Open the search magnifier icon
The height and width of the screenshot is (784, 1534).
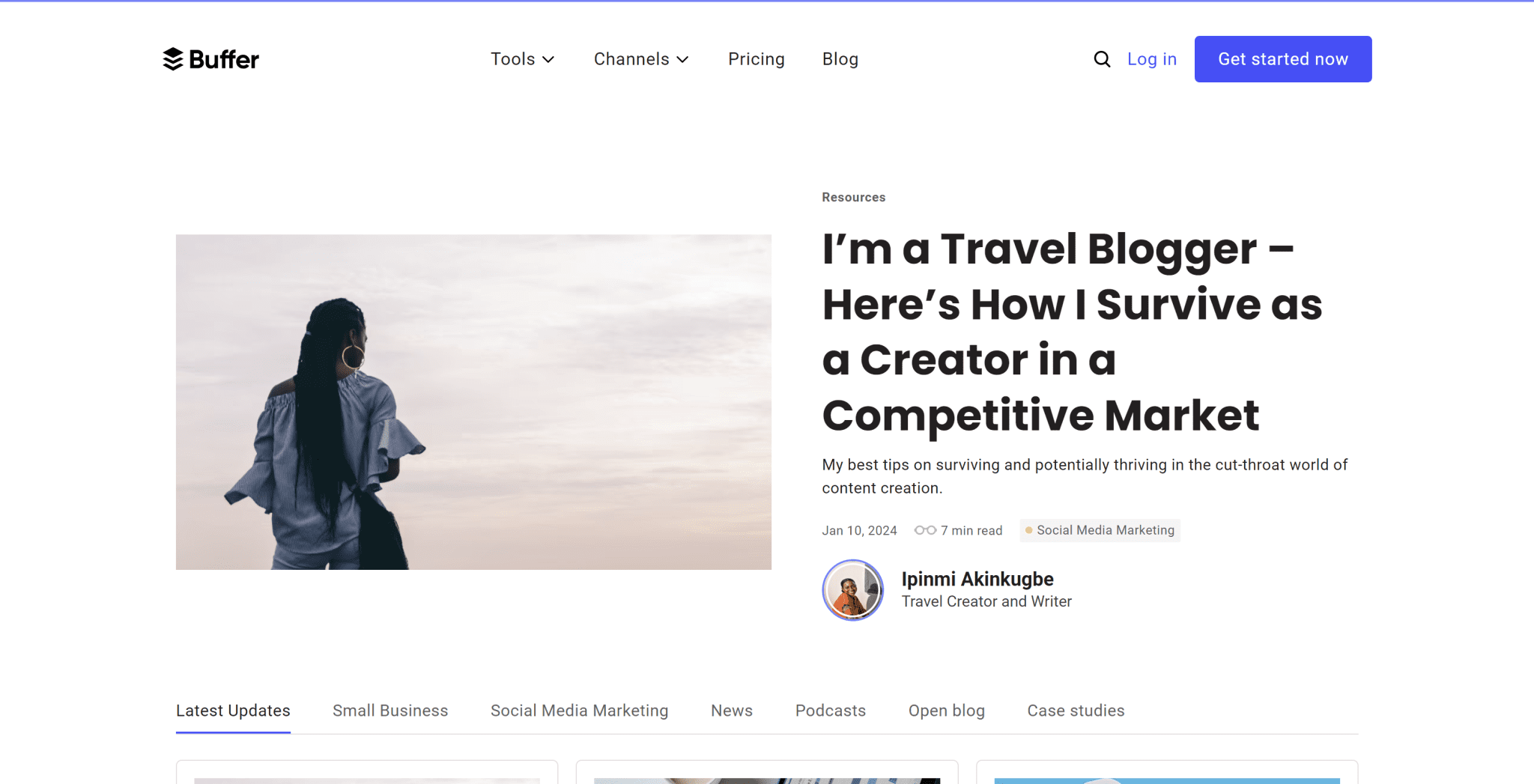pyautogui.click(x=1101, y=58)
